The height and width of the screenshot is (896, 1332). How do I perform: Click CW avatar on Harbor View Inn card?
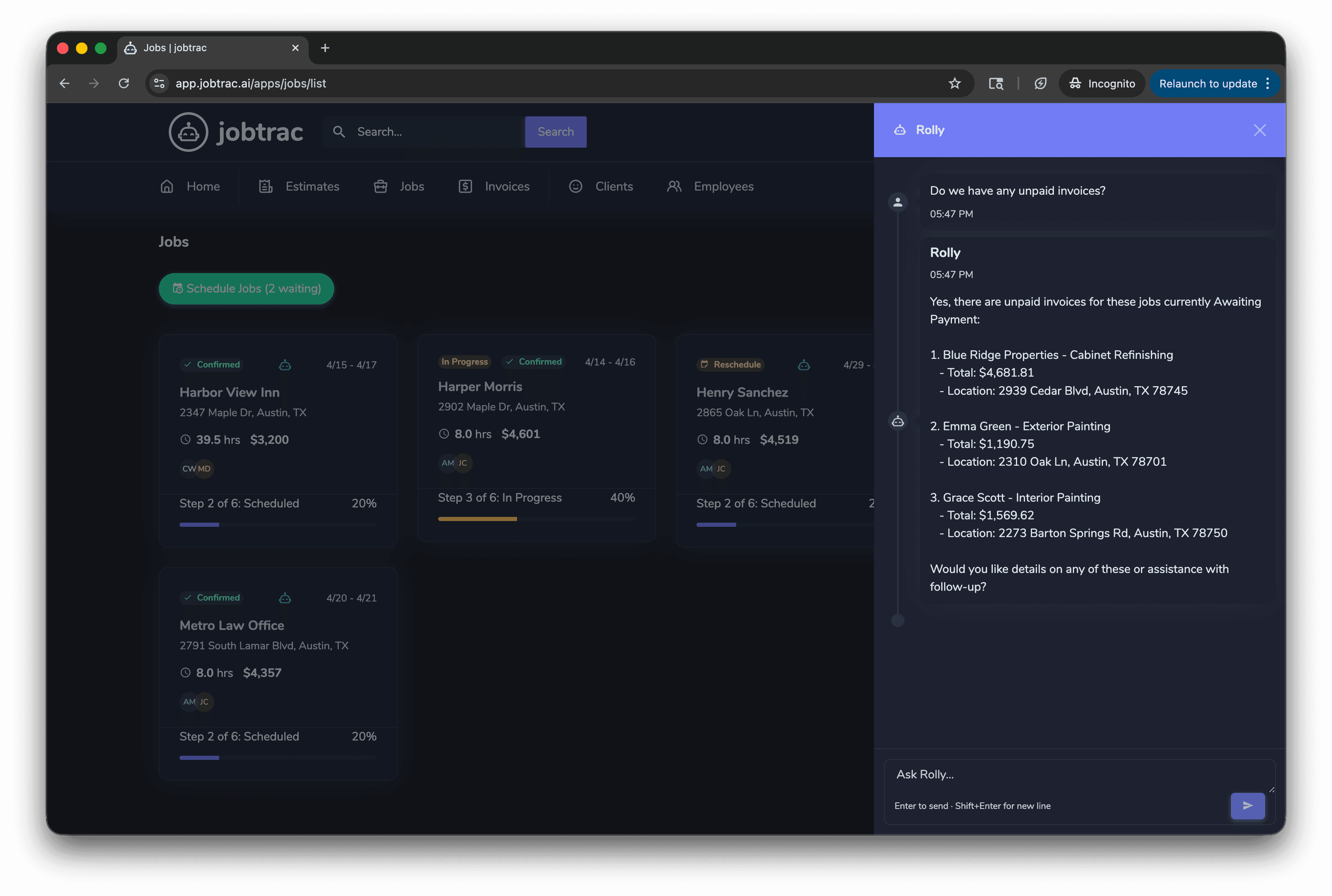click(189, 469)
